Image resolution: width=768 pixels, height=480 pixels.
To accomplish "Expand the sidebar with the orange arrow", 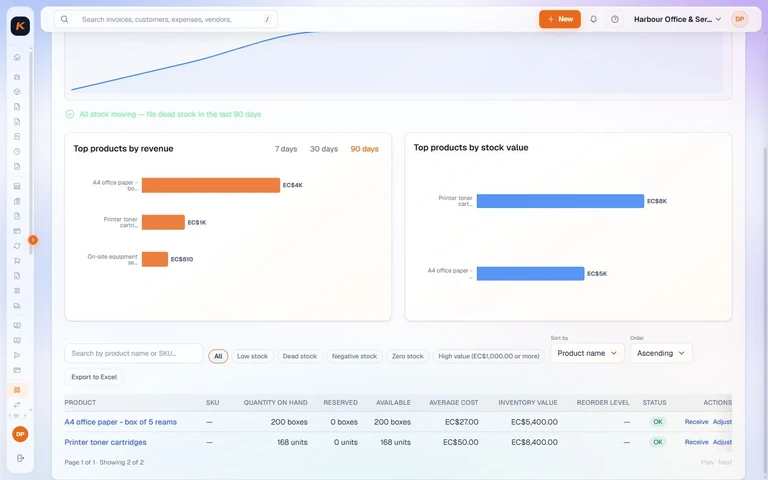I will 33,240.
